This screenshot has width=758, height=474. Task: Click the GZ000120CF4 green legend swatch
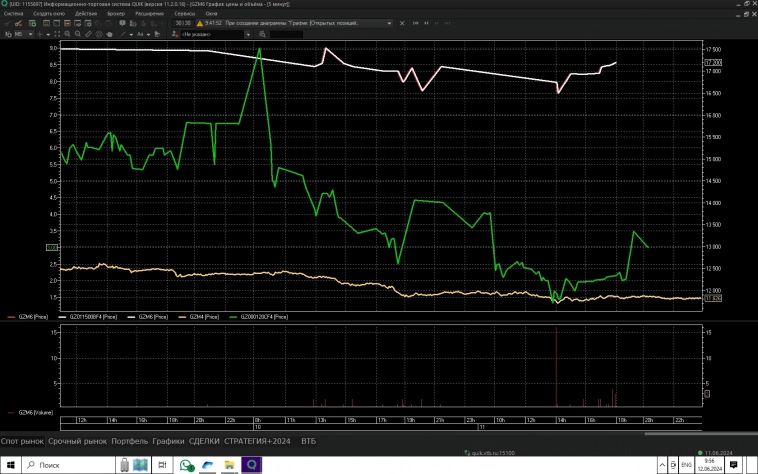(x=235, y=316)
